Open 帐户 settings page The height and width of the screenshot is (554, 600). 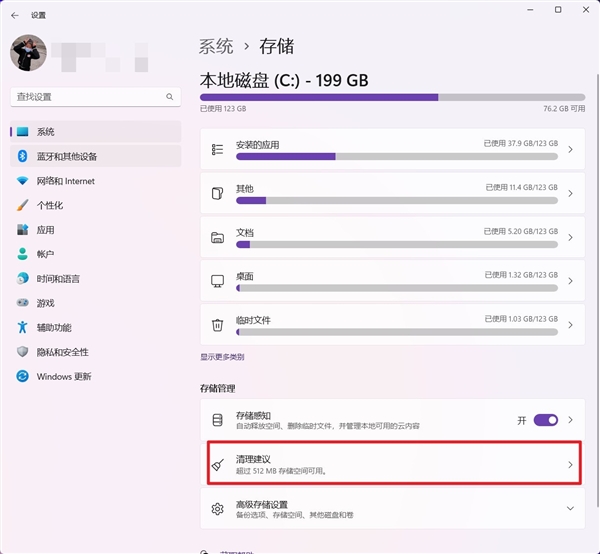[x=96, y=254]
